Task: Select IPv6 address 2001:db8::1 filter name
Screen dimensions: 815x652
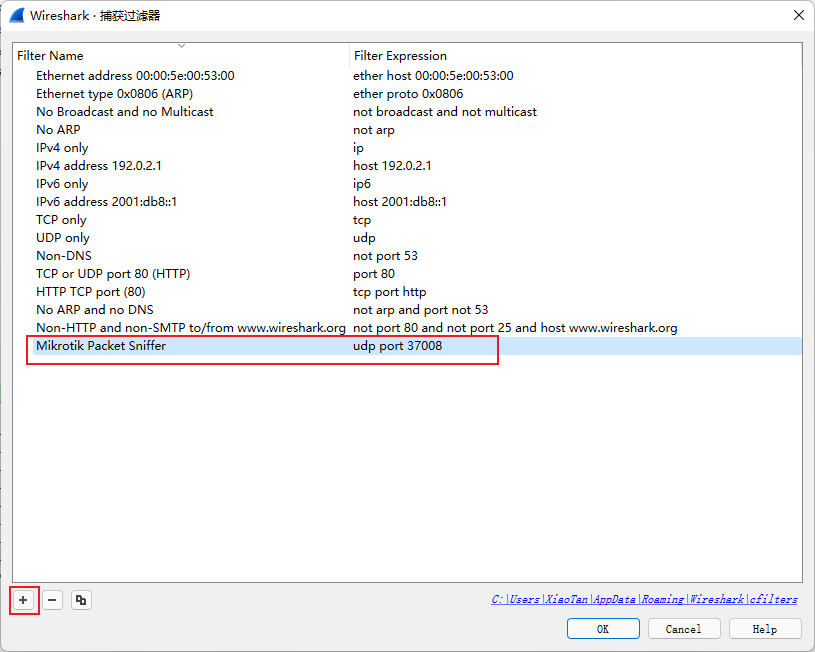Action: (107, 202)
